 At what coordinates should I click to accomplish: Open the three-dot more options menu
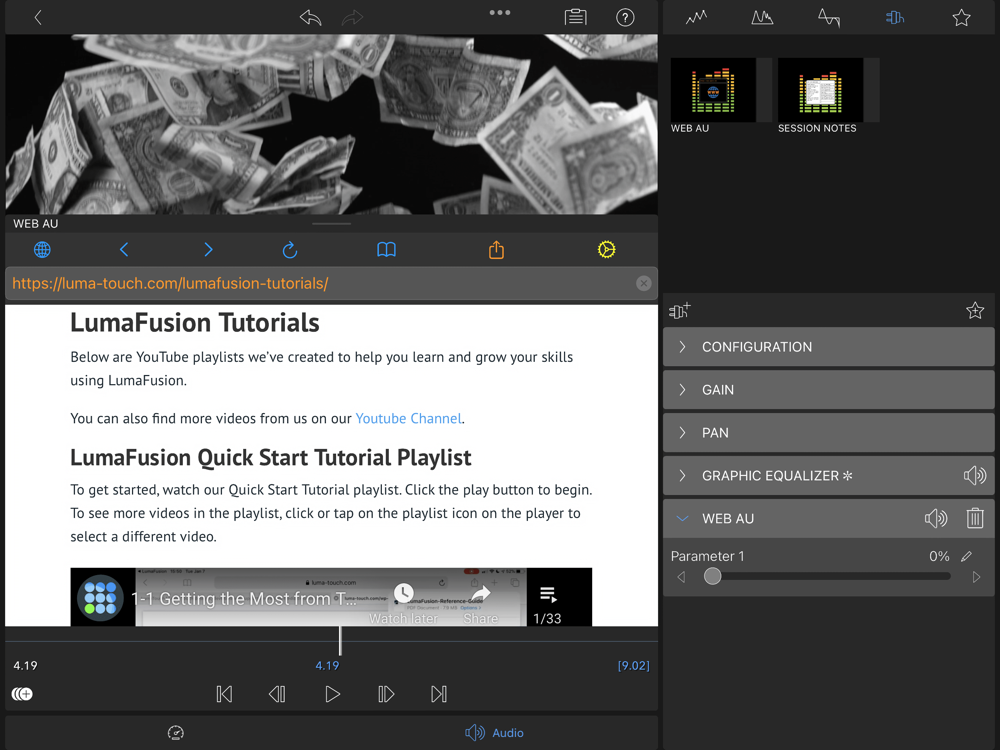[499, 13]
